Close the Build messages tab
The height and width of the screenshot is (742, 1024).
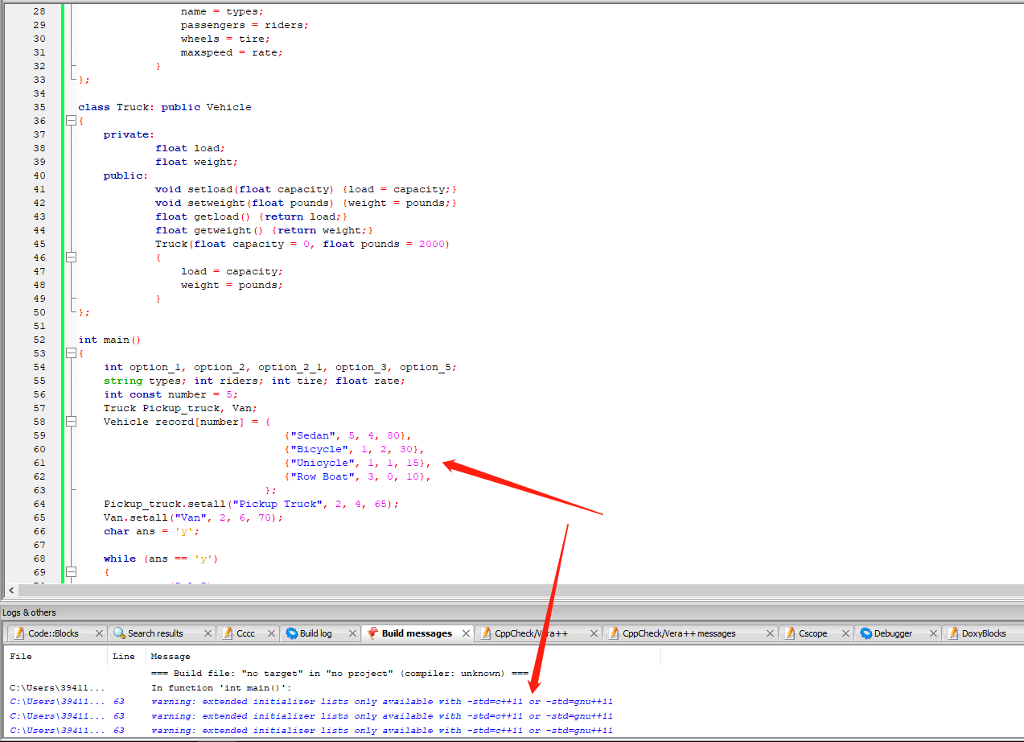466,633
